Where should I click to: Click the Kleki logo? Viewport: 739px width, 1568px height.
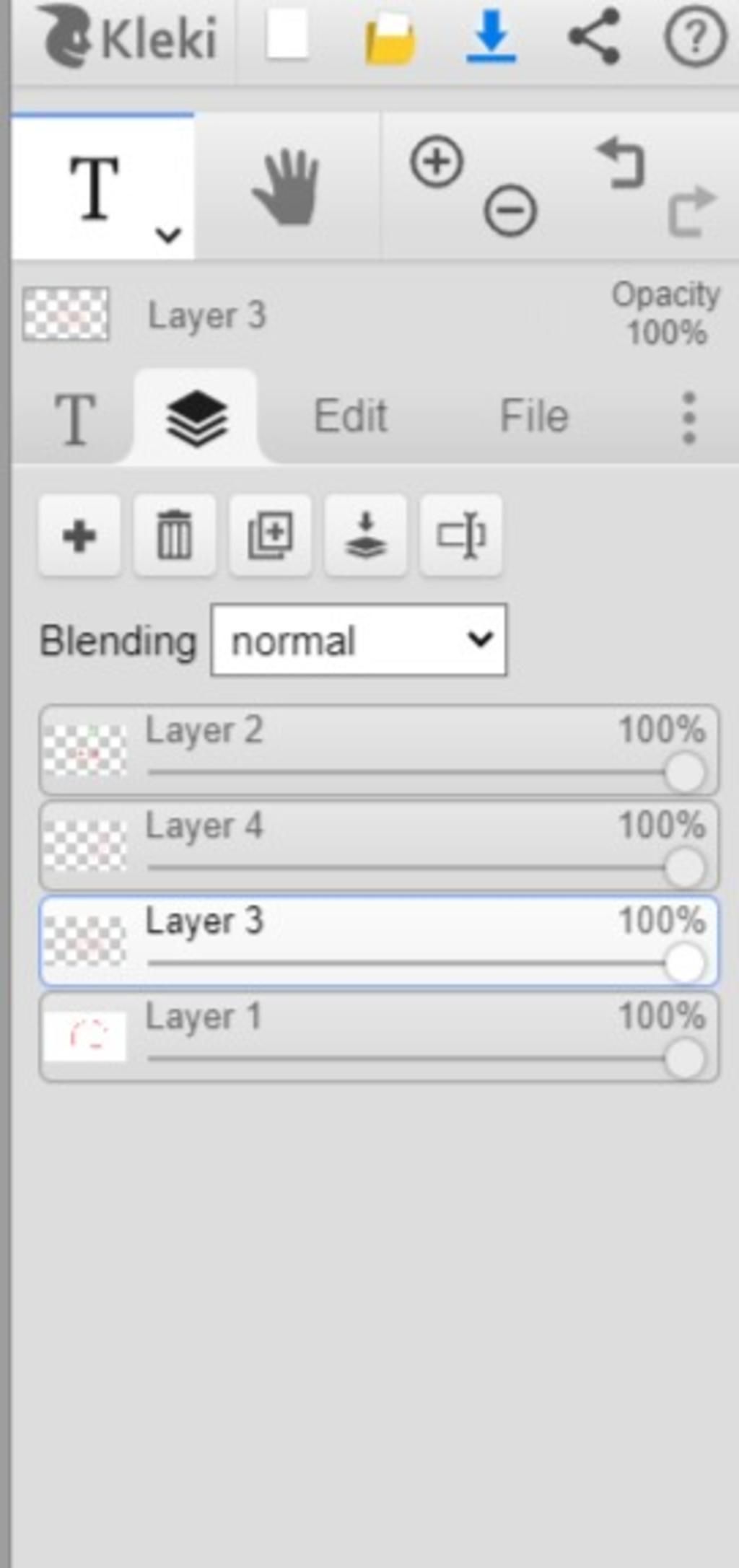(128, 37)
